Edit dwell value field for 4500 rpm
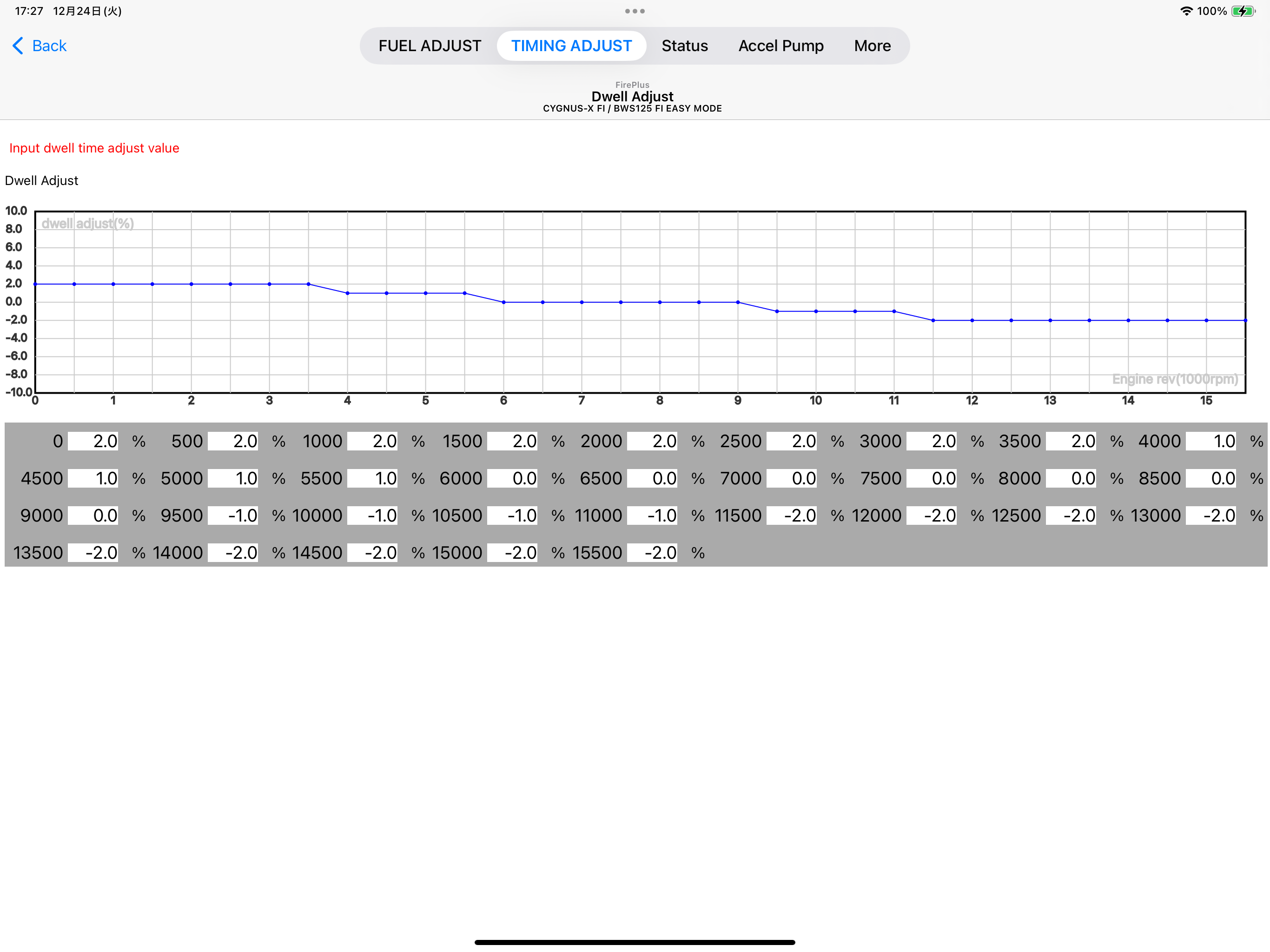 click(x=93, y=478)
